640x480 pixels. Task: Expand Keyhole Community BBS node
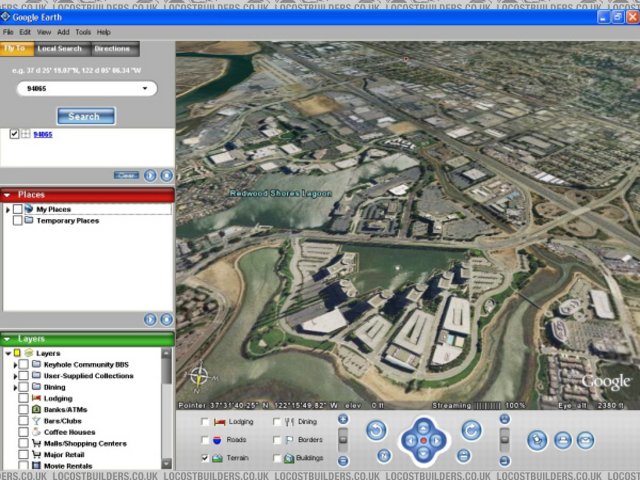tap(15, 364)
